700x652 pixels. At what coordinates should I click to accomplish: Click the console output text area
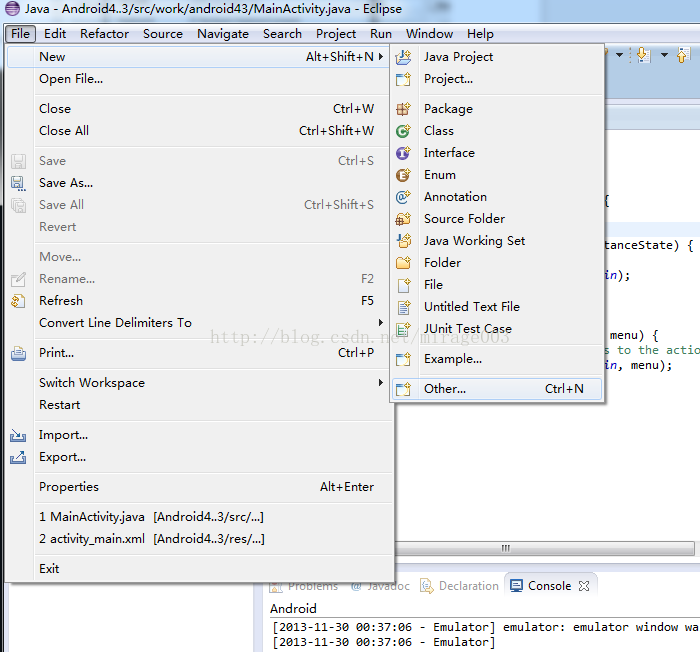click(x=485, y=635)
